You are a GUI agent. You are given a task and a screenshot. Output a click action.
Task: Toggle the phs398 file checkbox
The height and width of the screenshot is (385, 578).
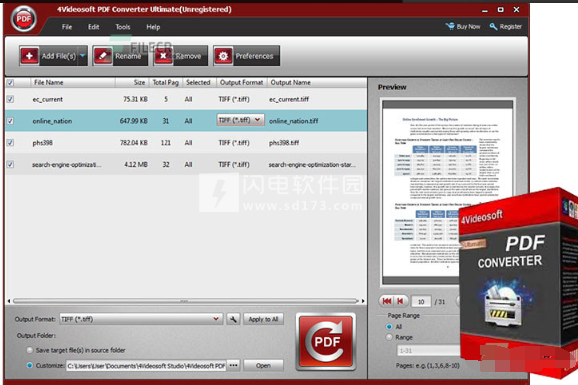pos(10,143)
